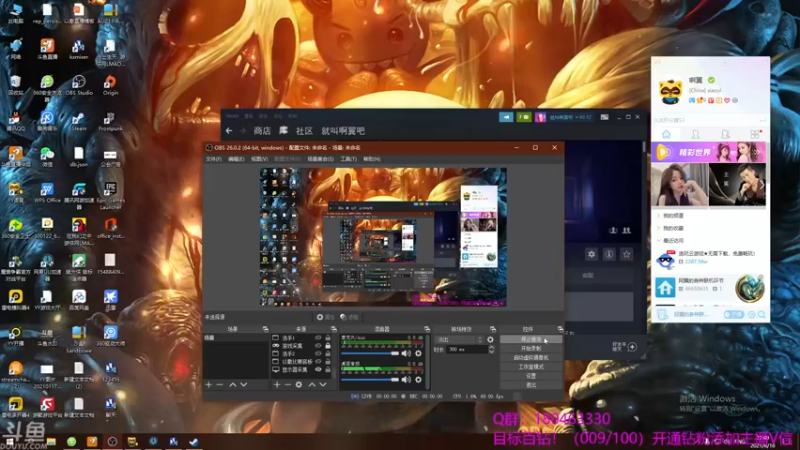
Task: Click the transition duration 300 ms field
Action: point(467,349)
